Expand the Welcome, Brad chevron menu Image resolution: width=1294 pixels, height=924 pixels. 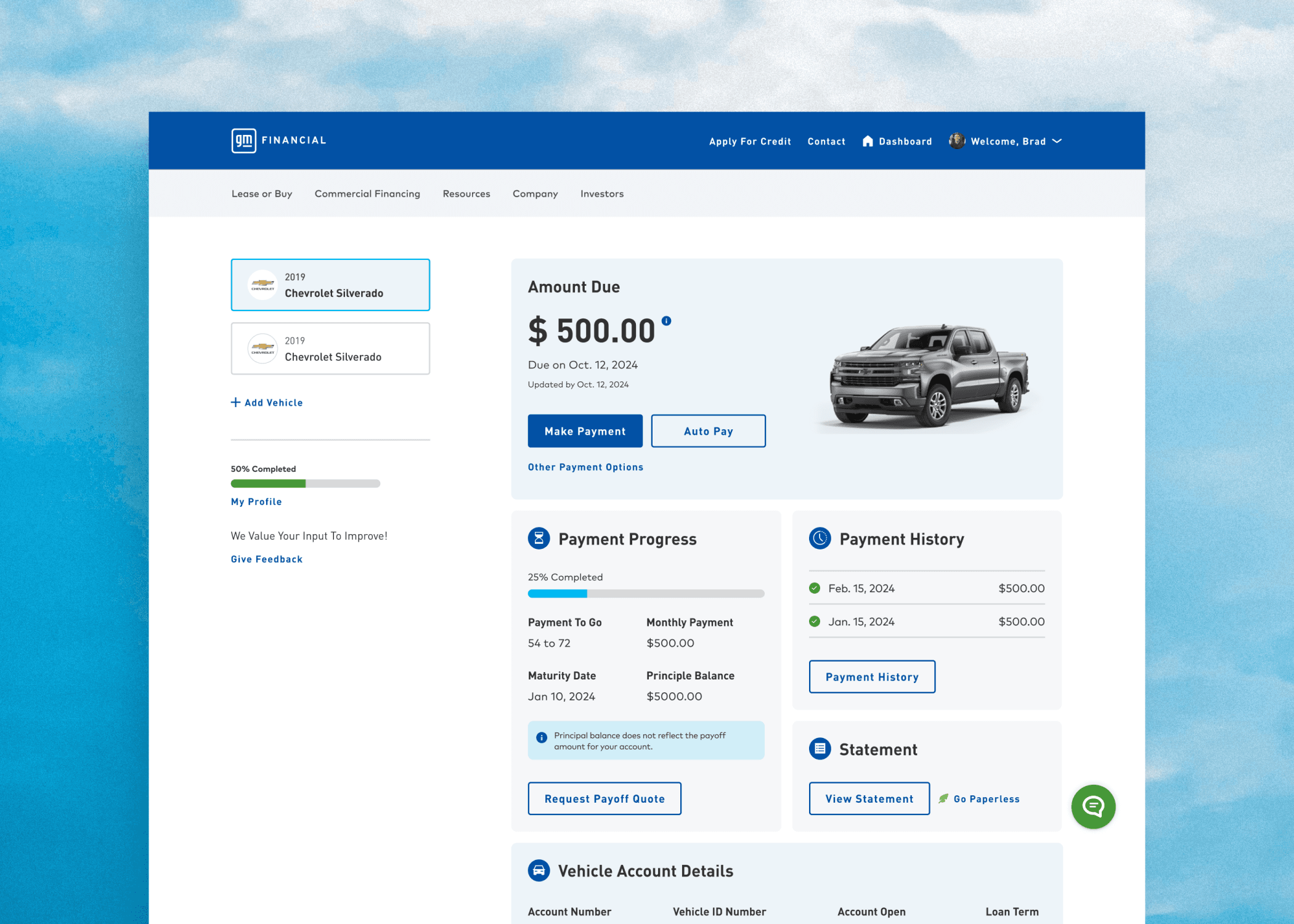pyautogui.click(x=1057, y=141)
